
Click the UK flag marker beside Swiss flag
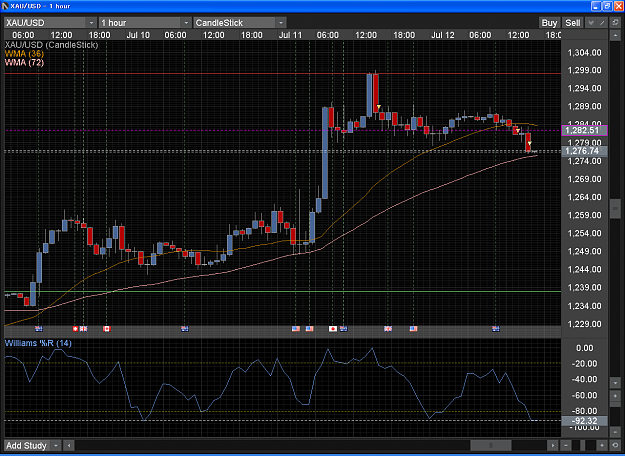(x=83, y=329)
